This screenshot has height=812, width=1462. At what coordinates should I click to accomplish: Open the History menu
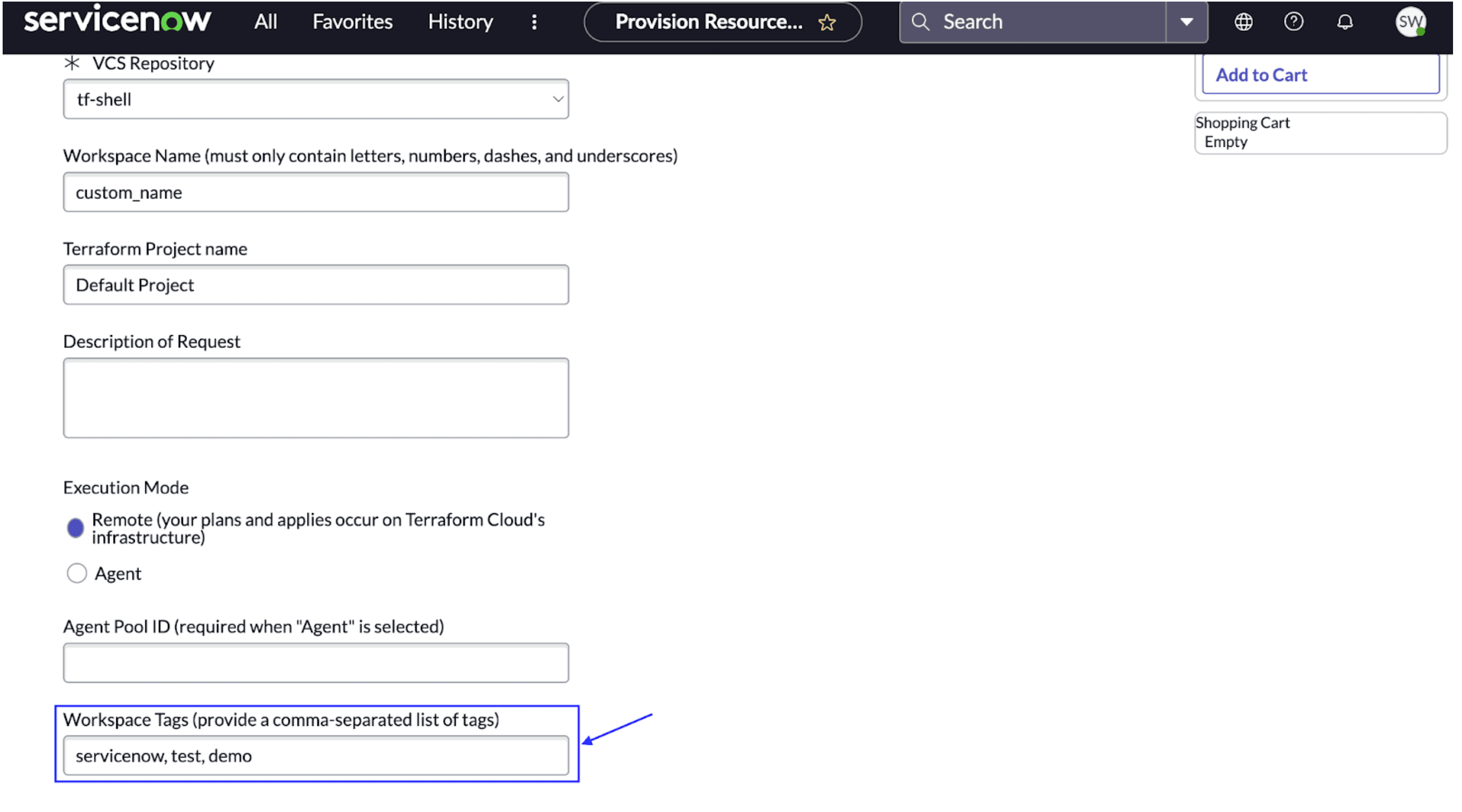tap(460, 22)
